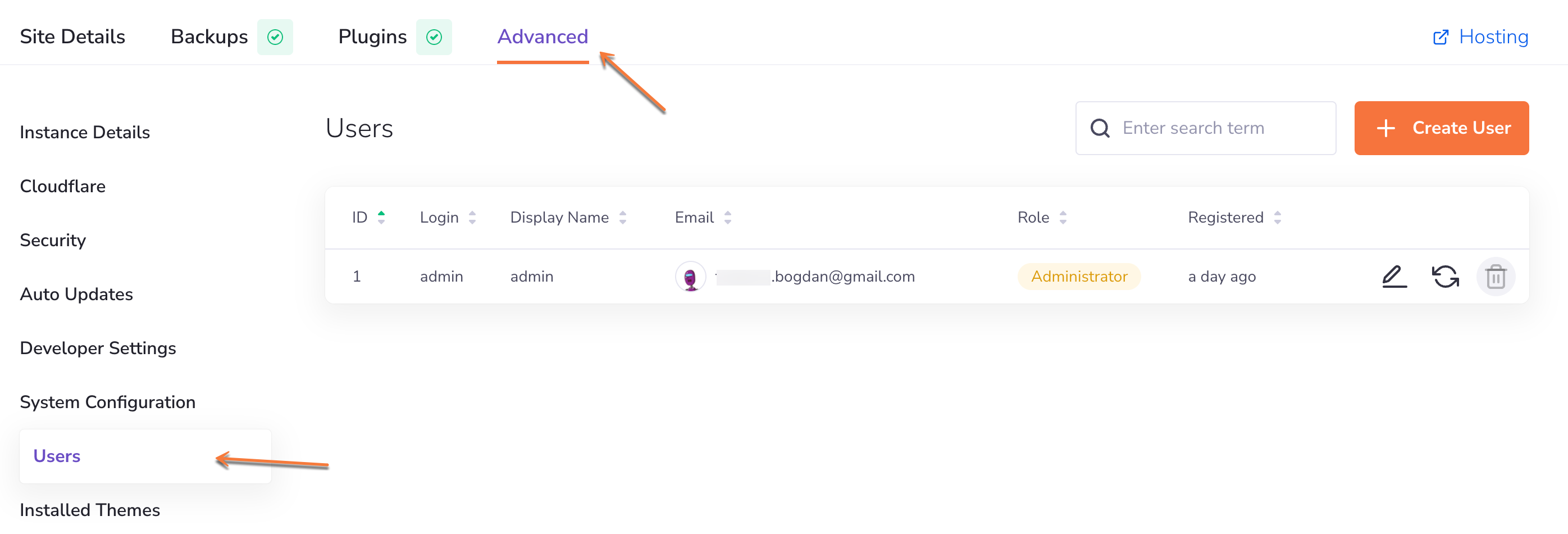Click the Create User button
Image resolution: width=1568 pixels, height=534 pixels.
tap(1442, 128)
